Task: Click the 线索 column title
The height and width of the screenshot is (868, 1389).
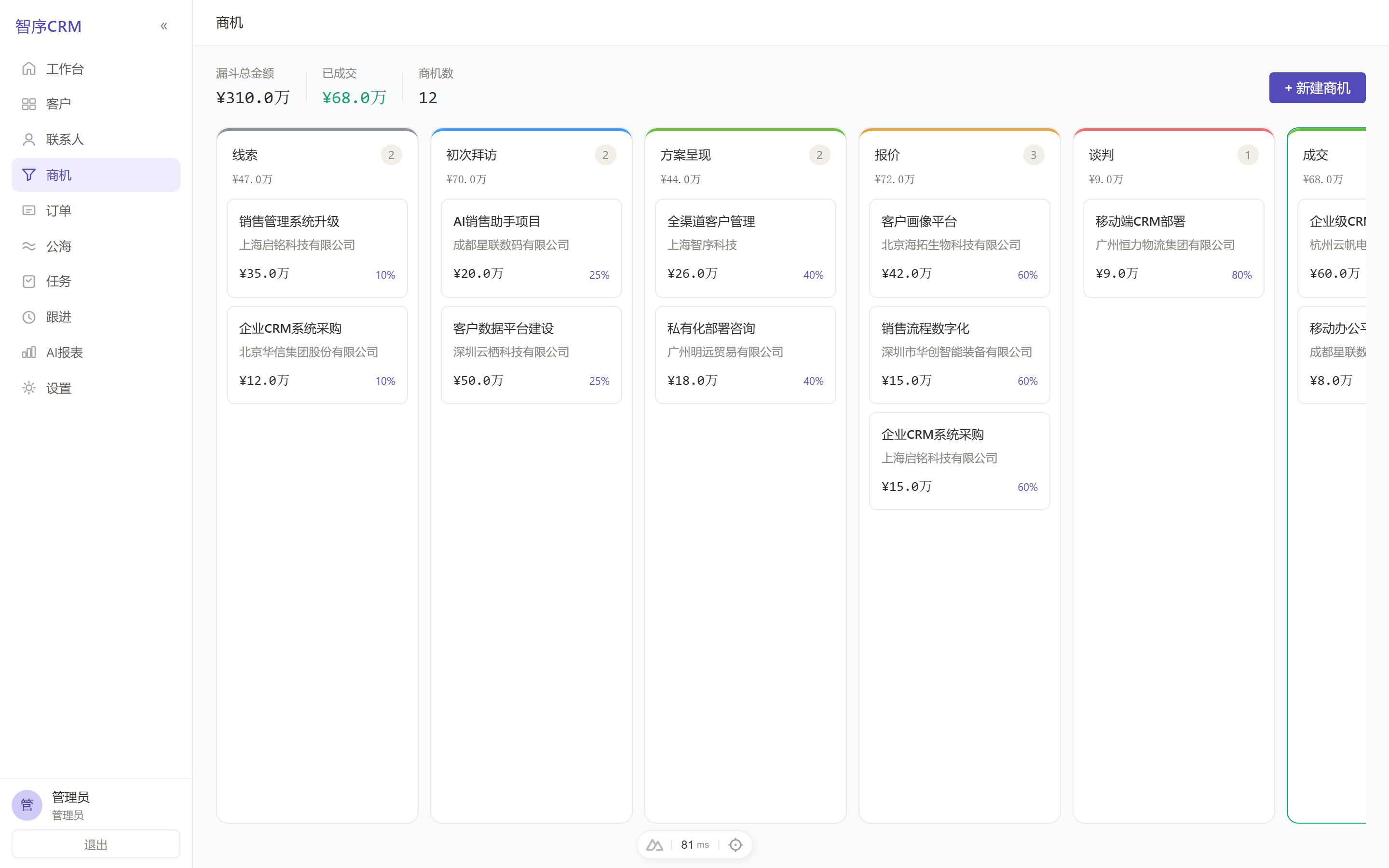Action: 245,155
